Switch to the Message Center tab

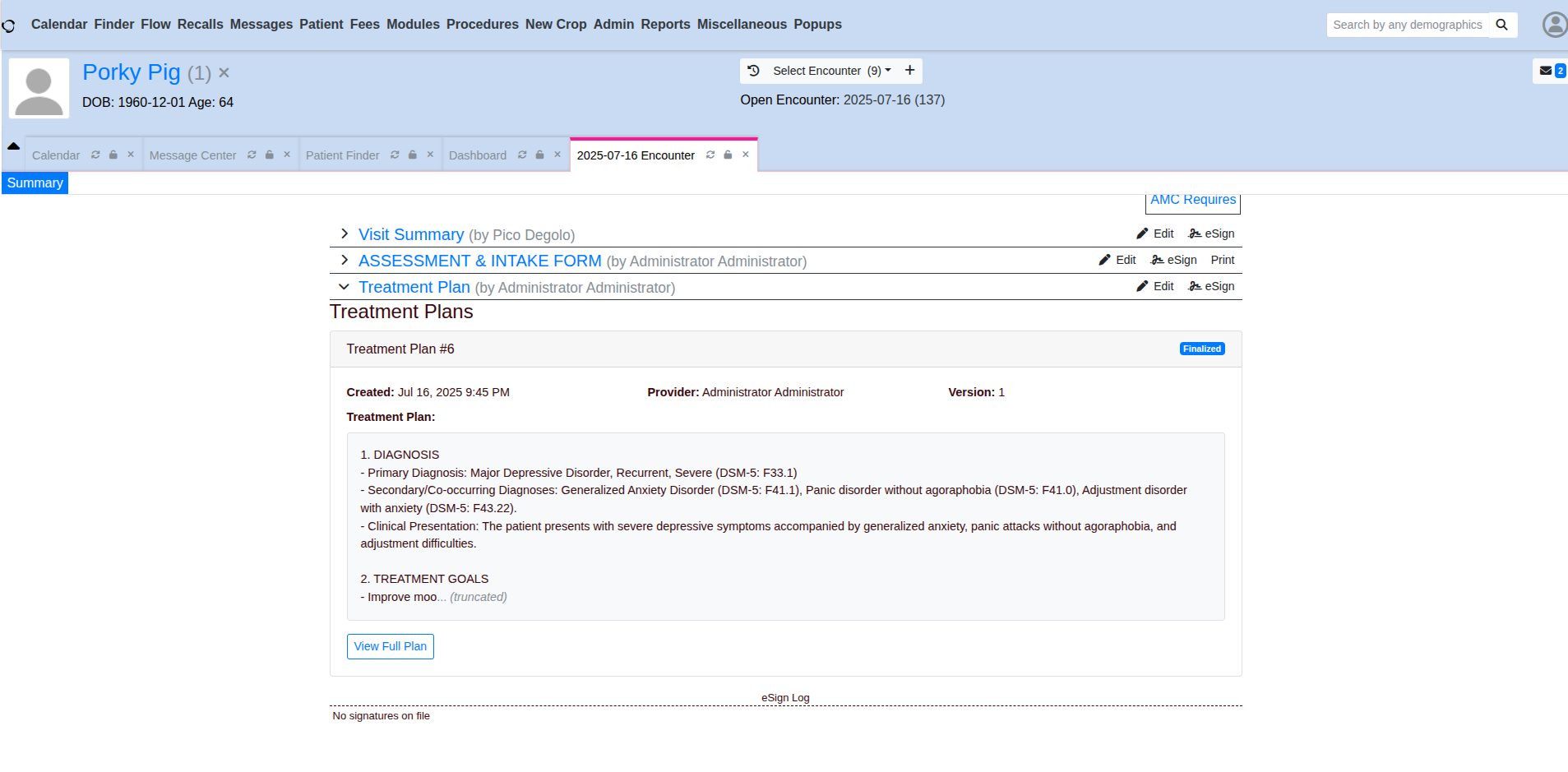192,155
